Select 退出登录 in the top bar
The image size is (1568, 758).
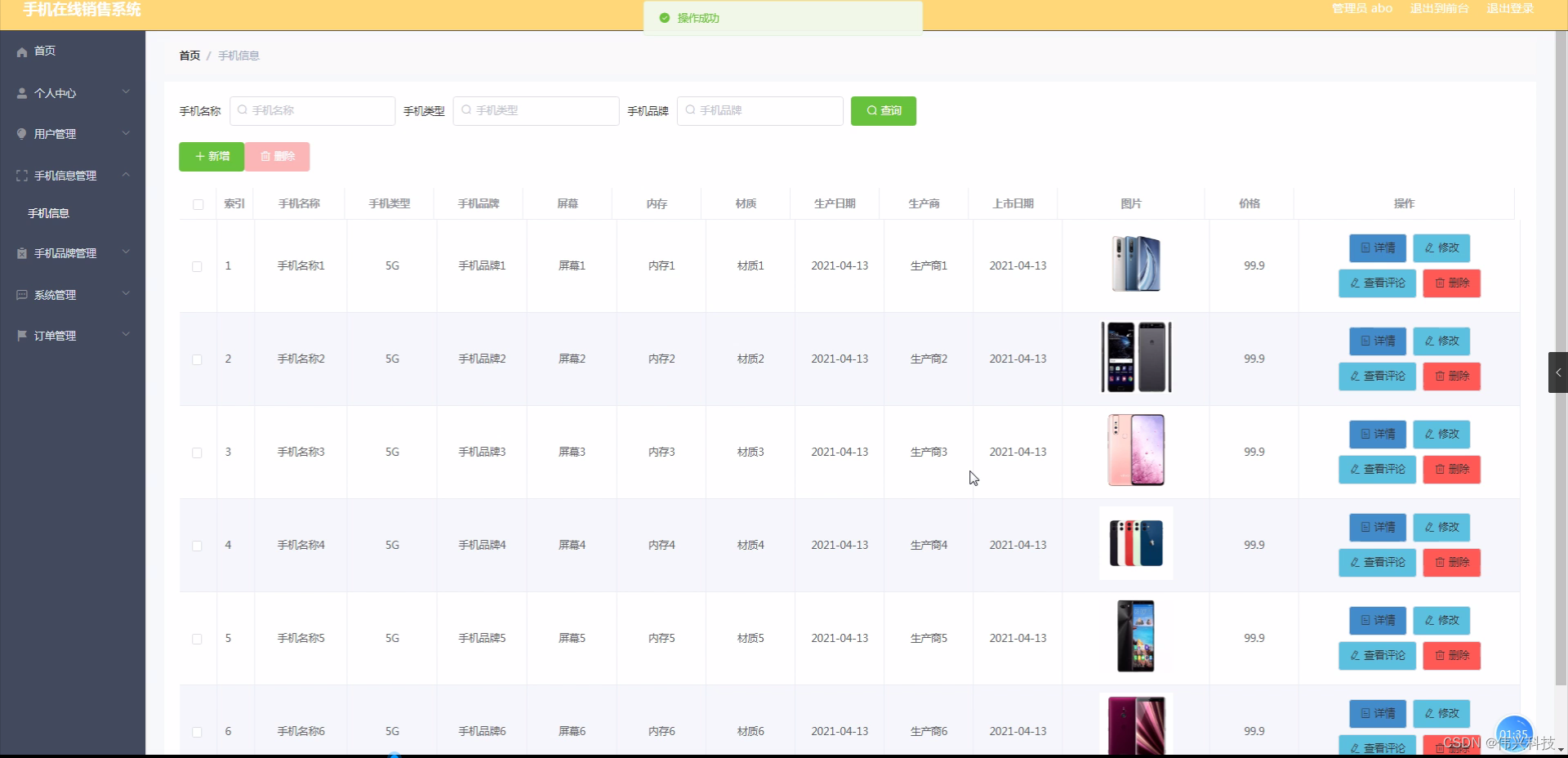pyautogui.click(x=1510, y=9)
